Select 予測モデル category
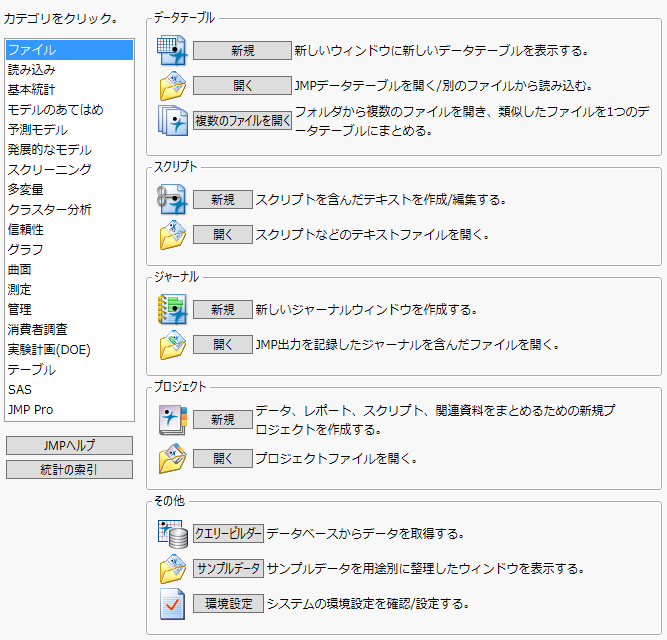This screenshot has width=667, height=640. pyautogui.click(x=69, y=130)
